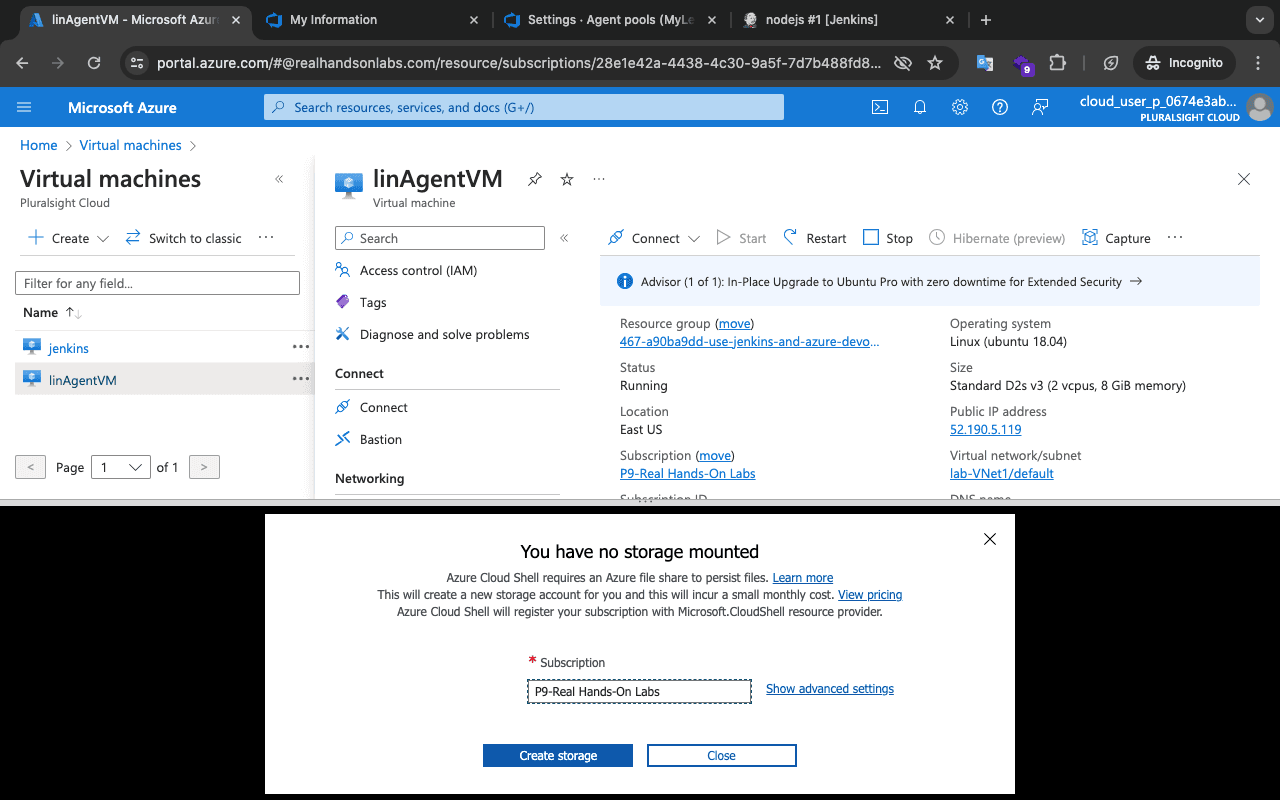Restart the virtual machine
1280x800 pixels.
pyautogui.click(x=814, y=238)
